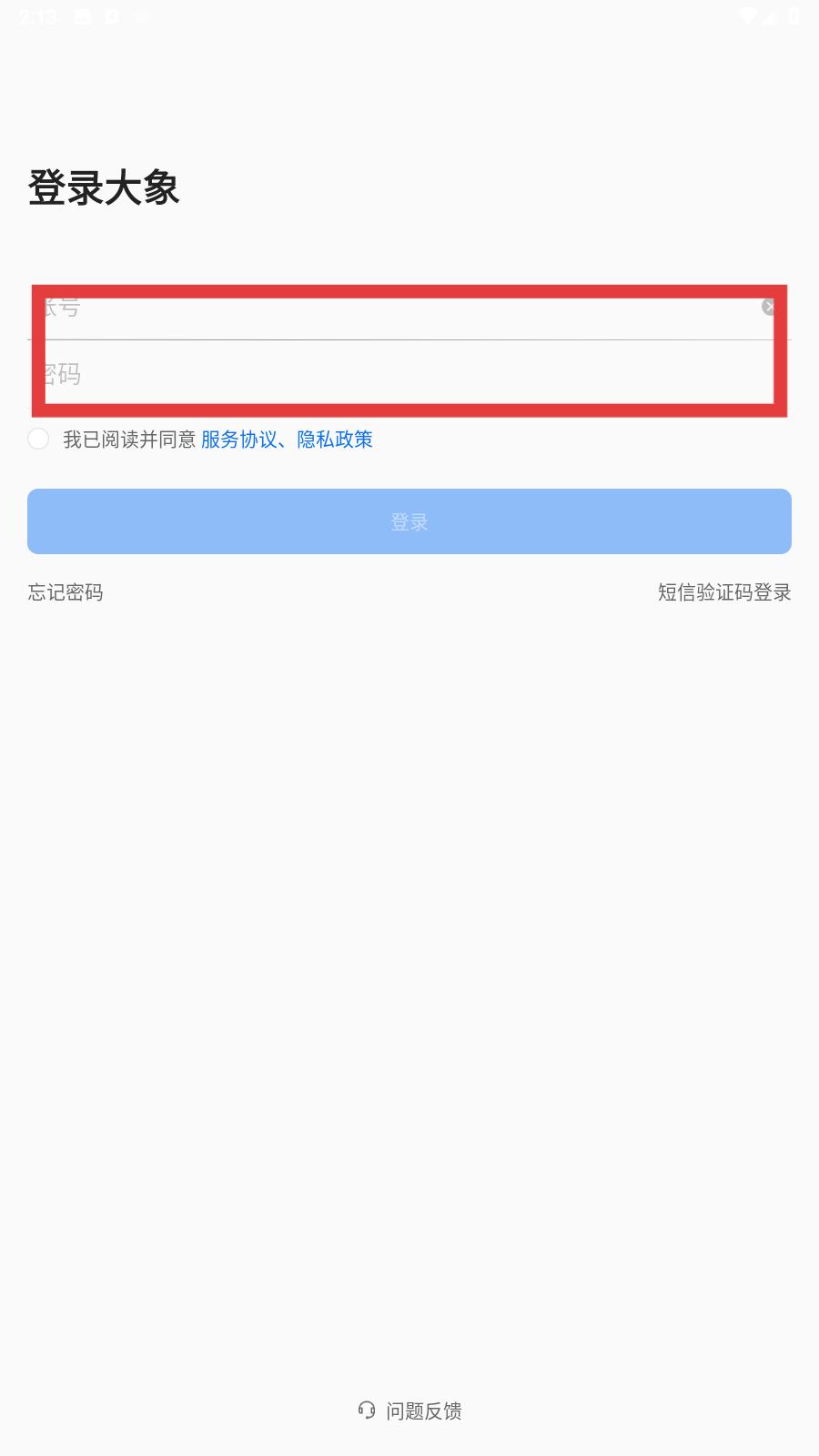Open the 服务协议 service agreement link
This screenshot has height=1456, width=819.
point(239,440)
